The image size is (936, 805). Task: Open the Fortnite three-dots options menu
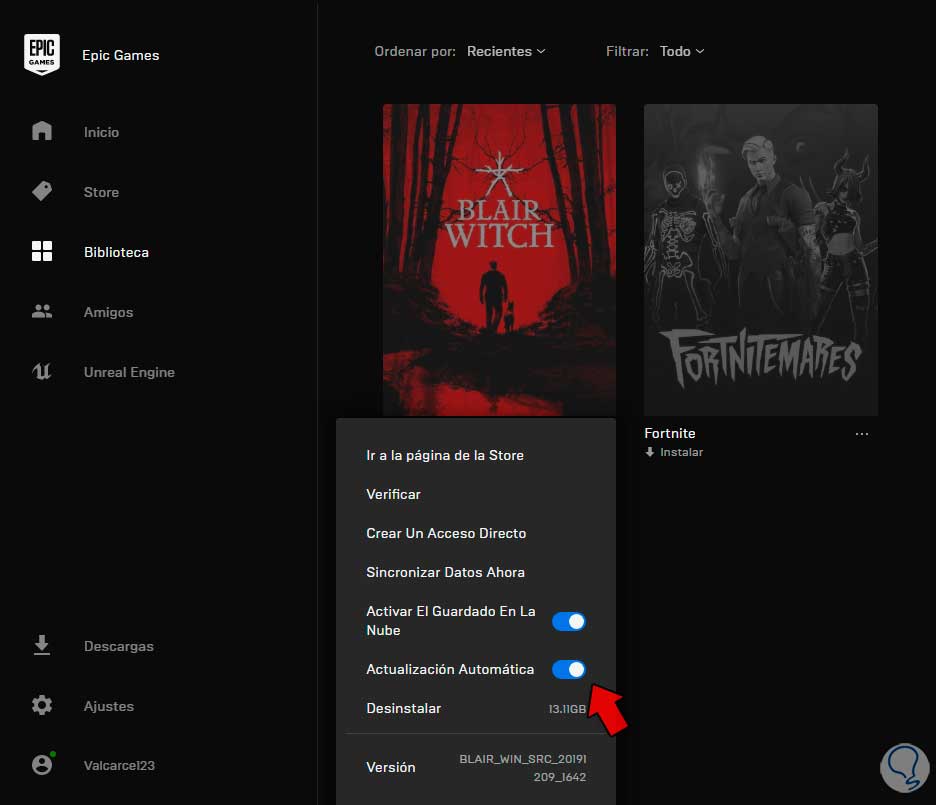click(x=861, y=434)
